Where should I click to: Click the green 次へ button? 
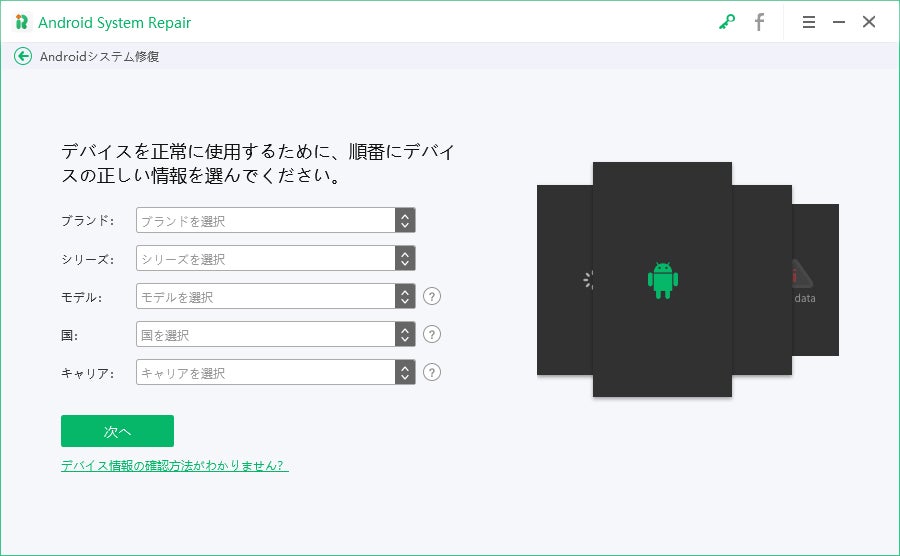[x=117, y=431]
